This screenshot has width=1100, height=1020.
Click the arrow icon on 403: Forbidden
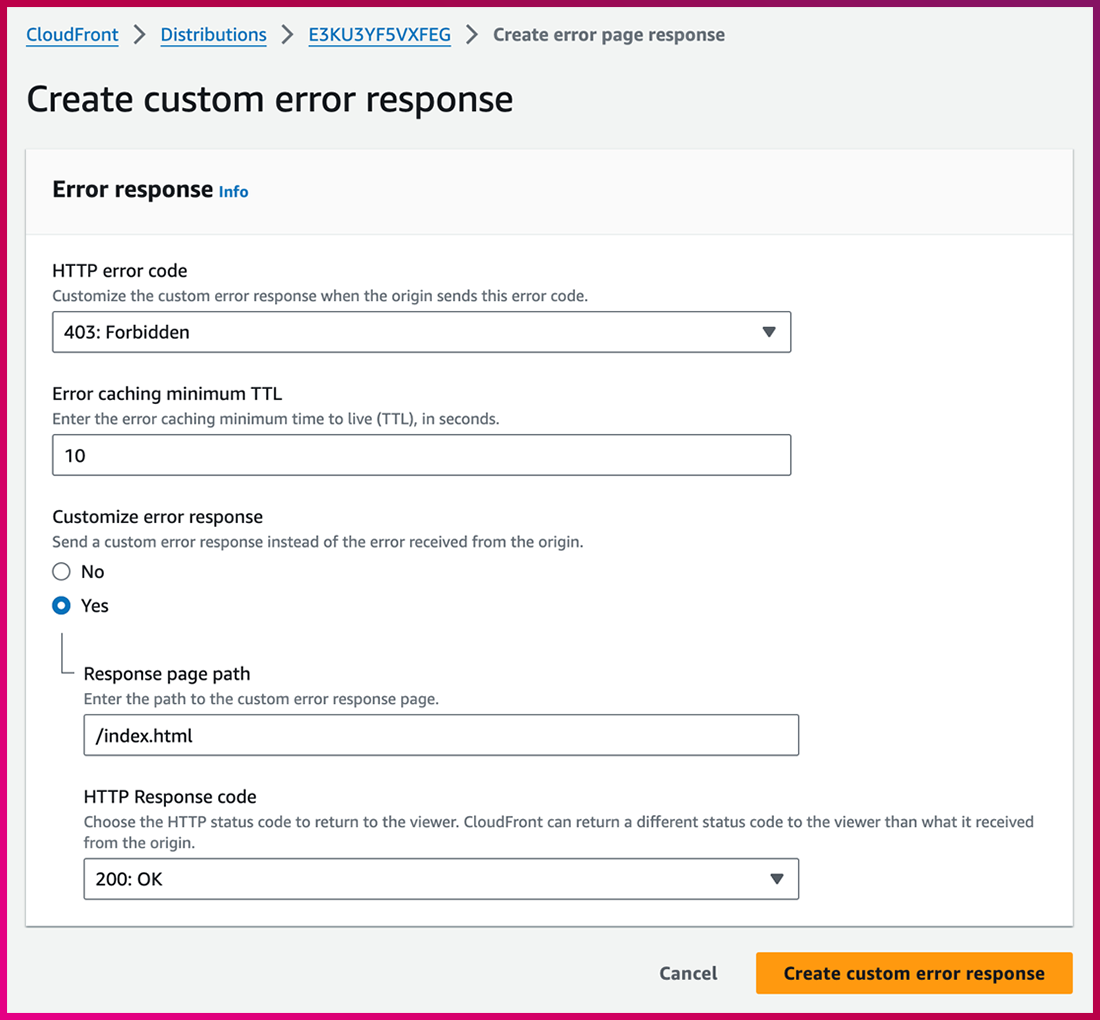tap(768, 332)
